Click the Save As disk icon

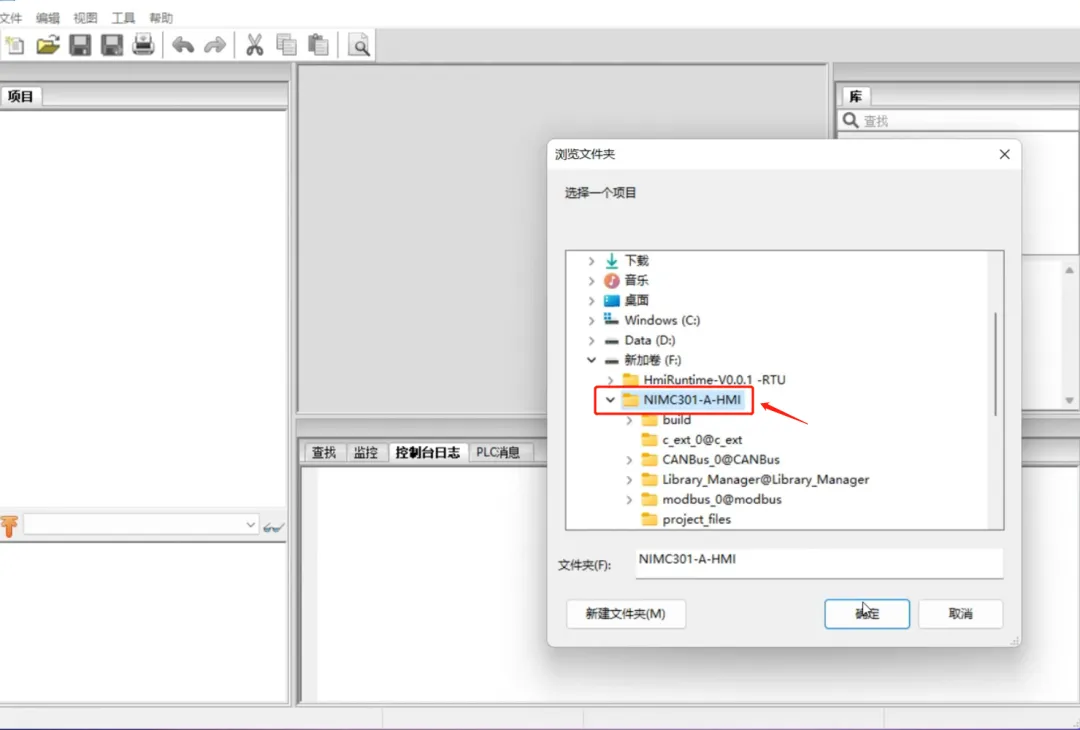(112, 45)
